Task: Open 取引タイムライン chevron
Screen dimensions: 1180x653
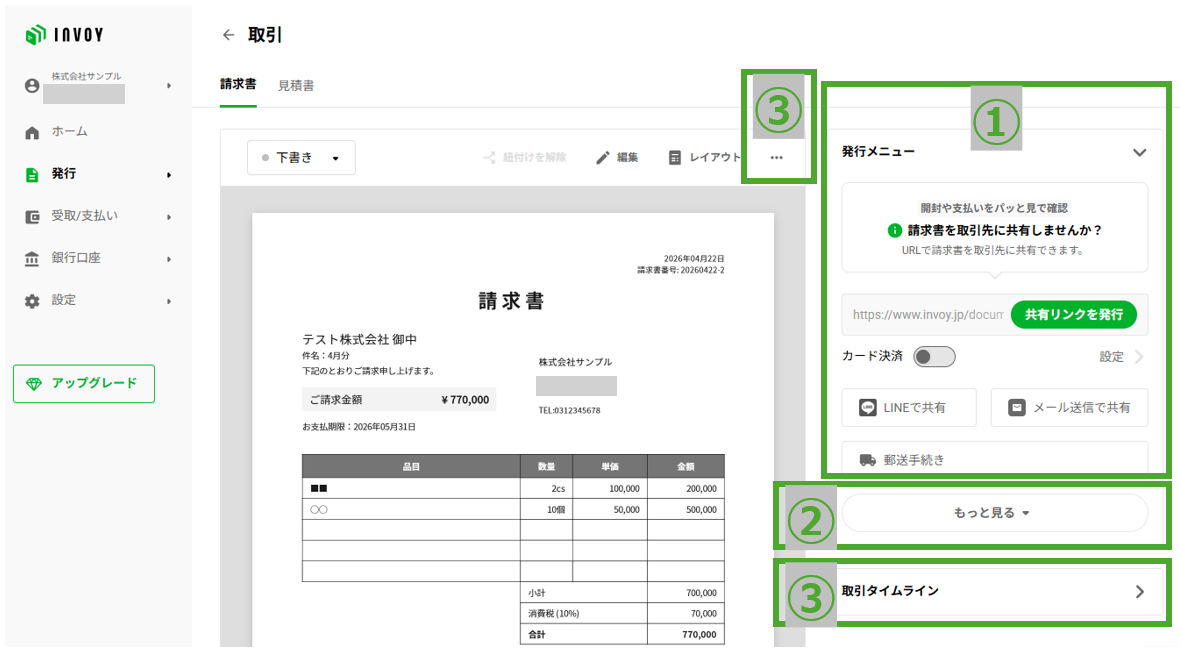Action: click(x=1139, y=591)
